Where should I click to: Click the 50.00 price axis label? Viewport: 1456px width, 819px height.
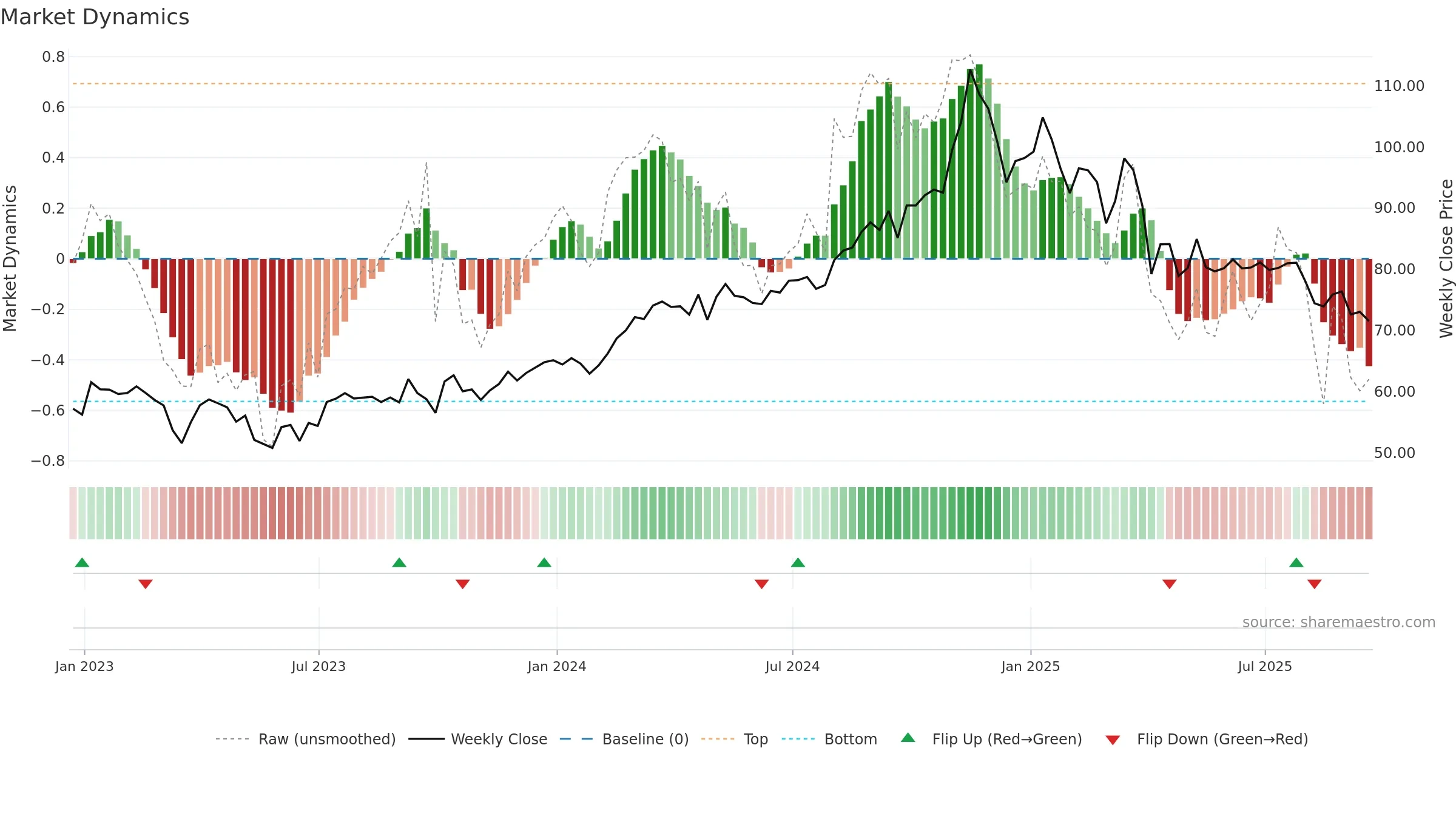pos(1395,453)
